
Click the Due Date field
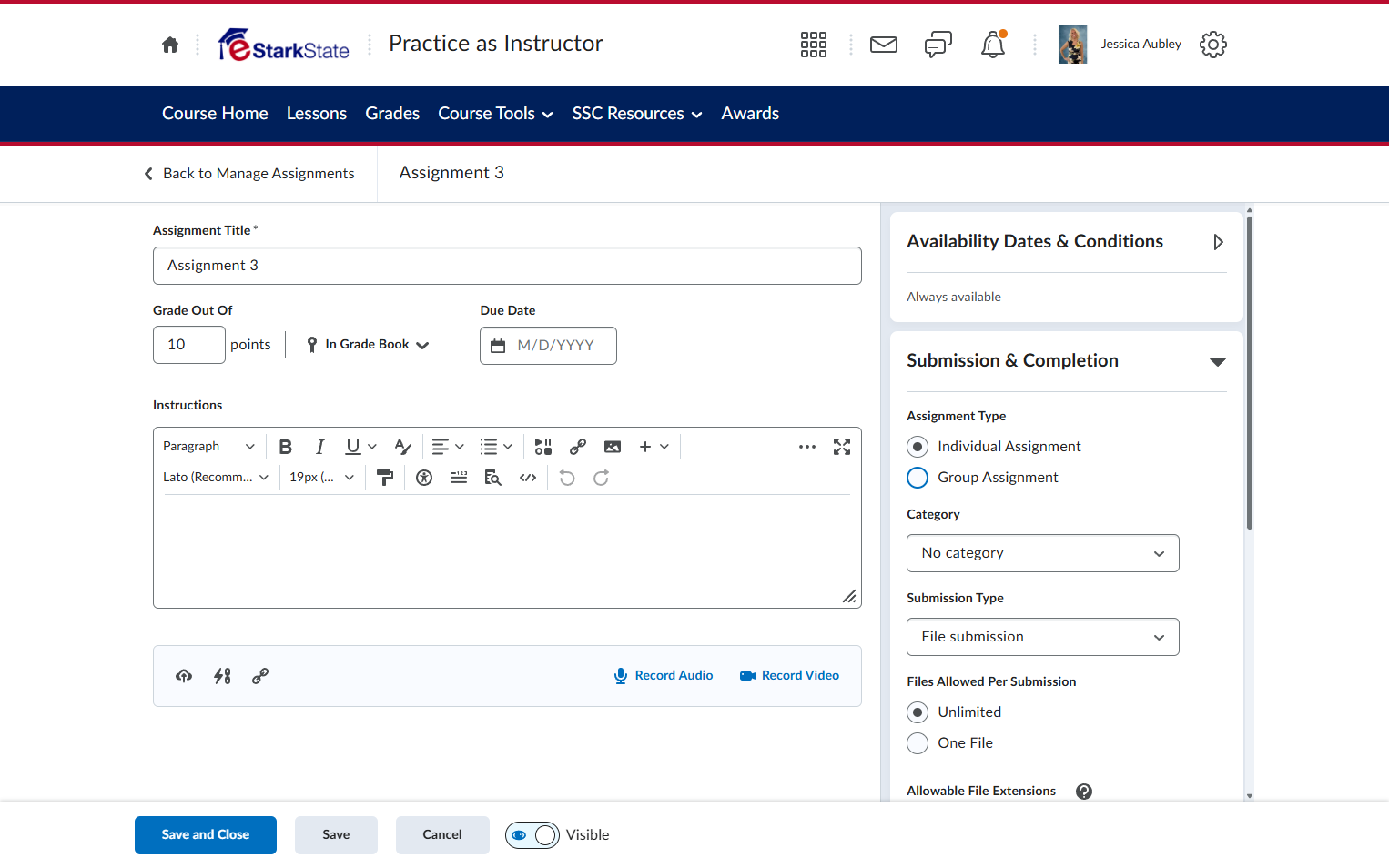click(548, 346)
